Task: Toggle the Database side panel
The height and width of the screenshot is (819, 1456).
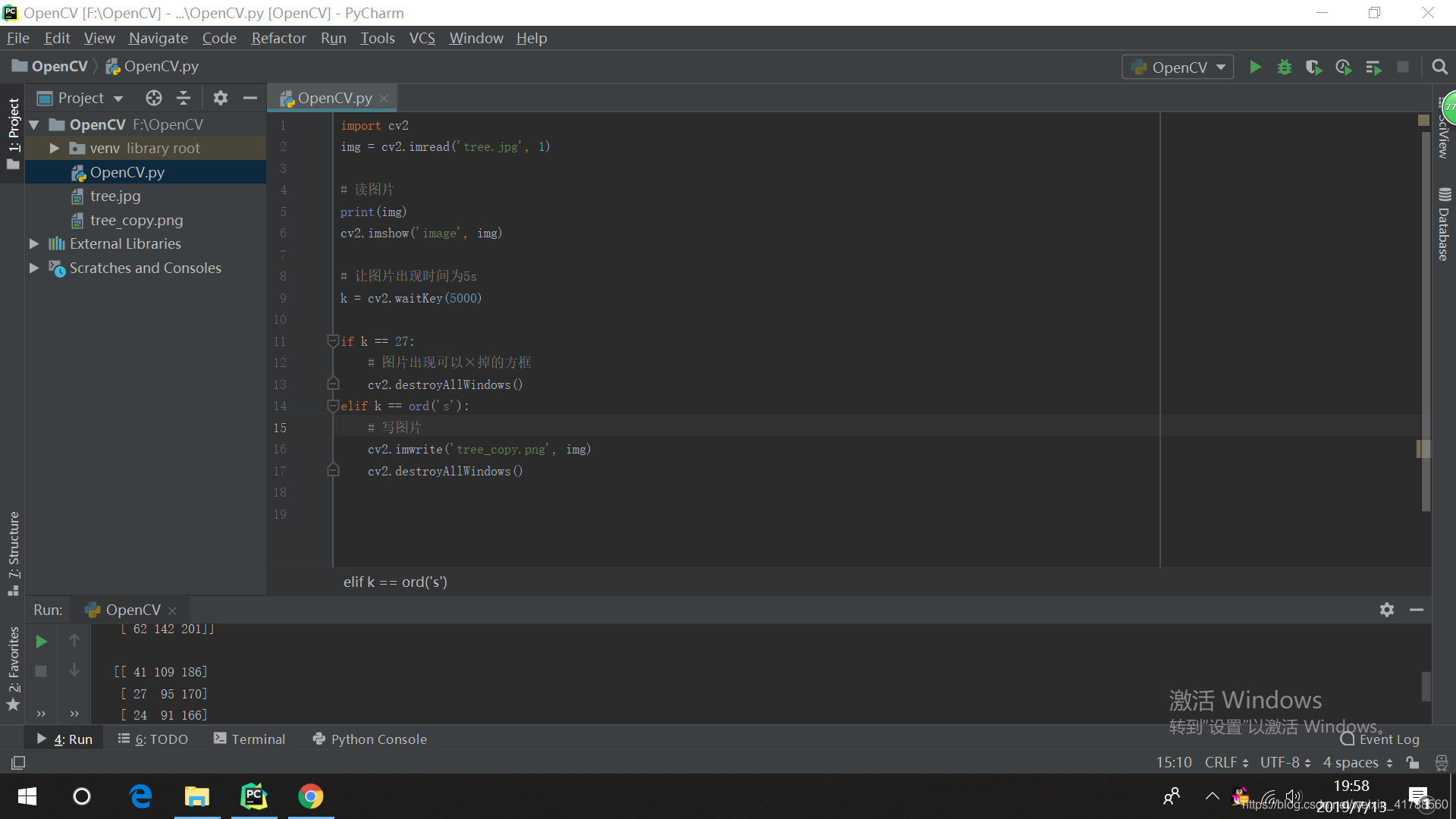Action: [1444, 224]
